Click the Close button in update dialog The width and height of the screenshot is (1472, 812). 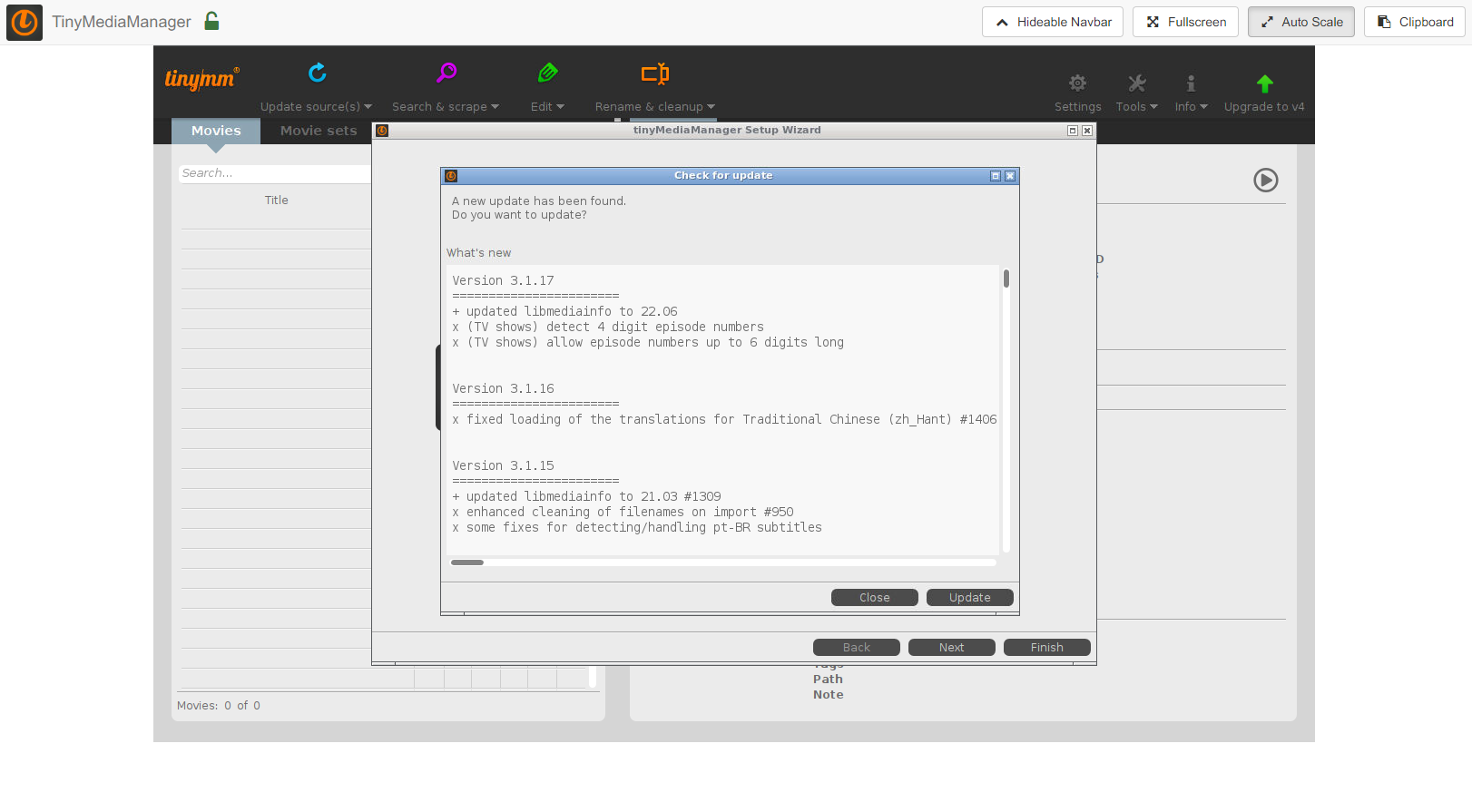point(874,598)
